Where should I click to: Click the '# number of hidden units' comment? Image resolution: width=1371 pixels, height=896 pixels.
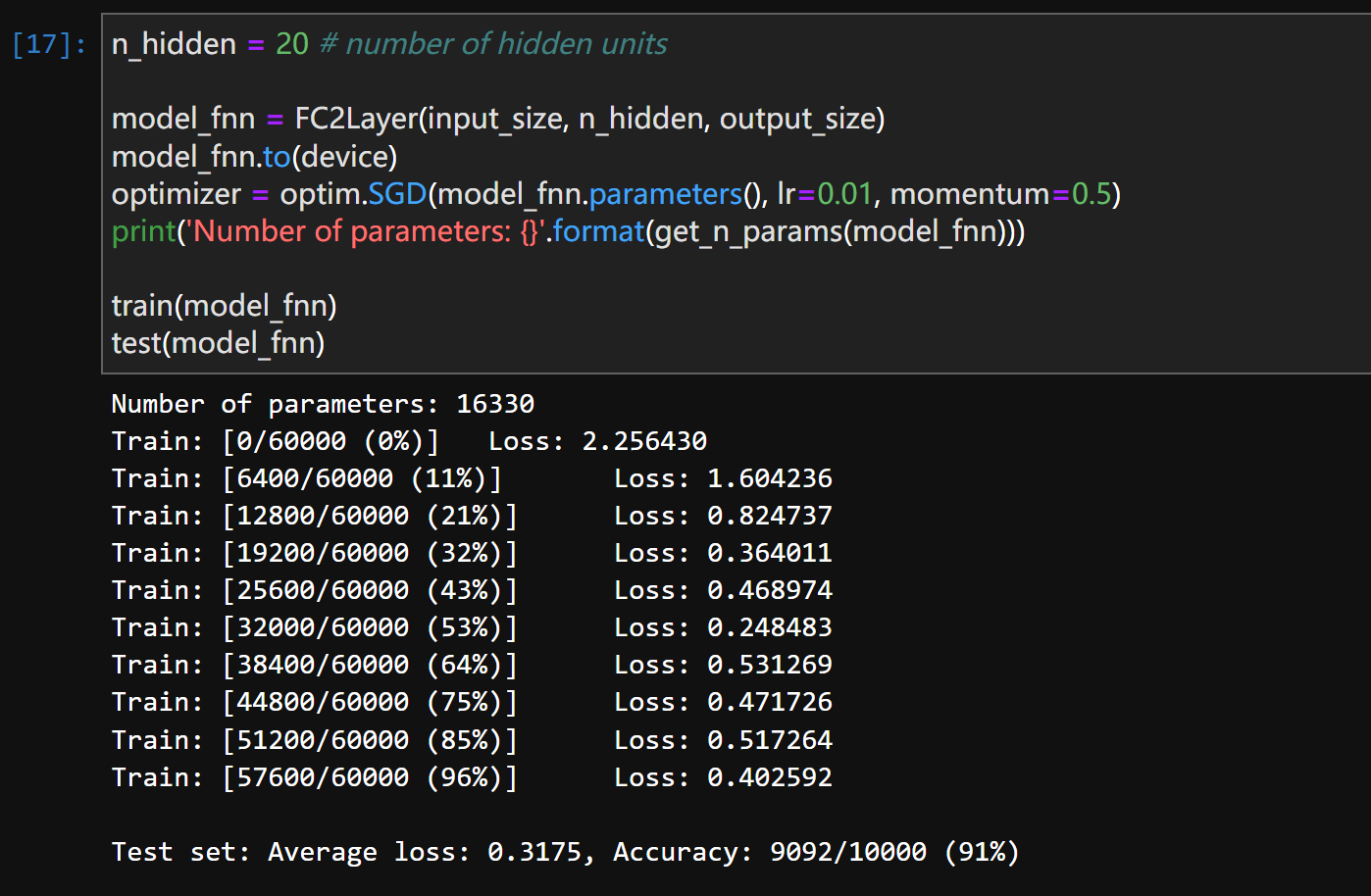pyautogui.click(x=493, y=44)
